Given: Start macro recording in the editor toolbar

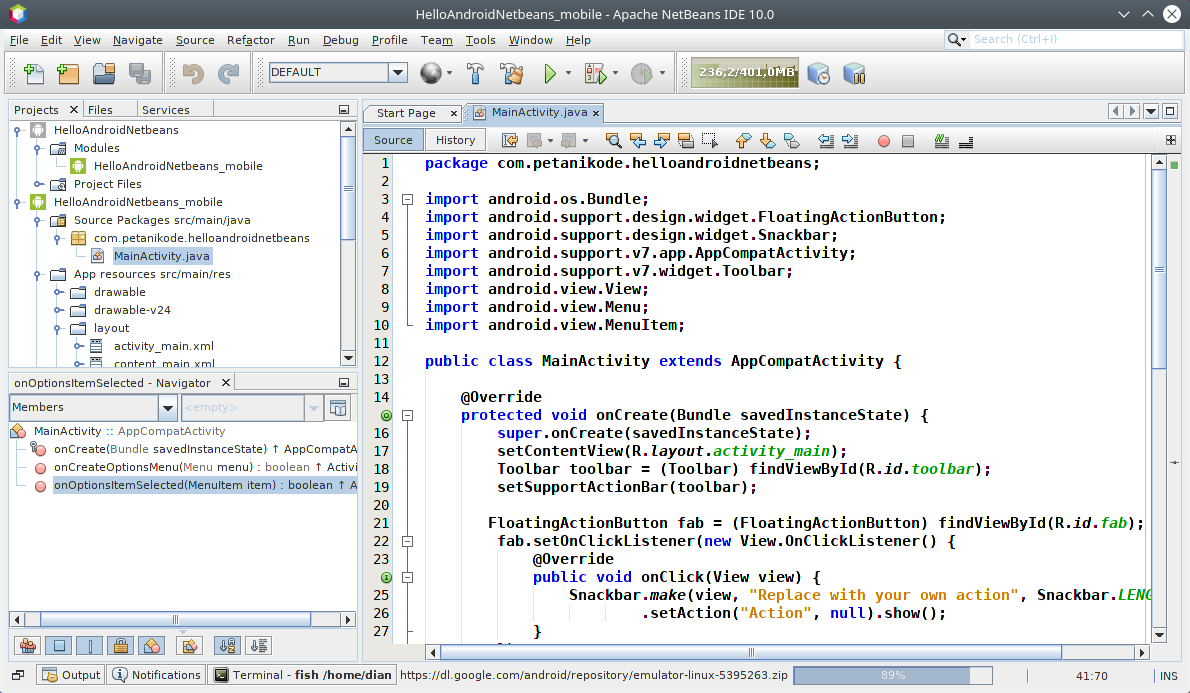Looking at the screenshot, I should coord(883,141).
